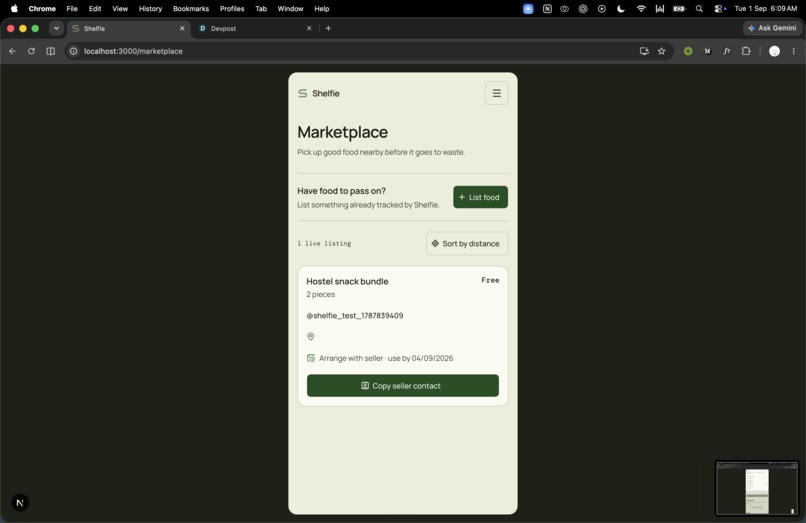This screenshot has height=523, width=806.
Task: Open a new browser tab
Action: coord(328,28)
